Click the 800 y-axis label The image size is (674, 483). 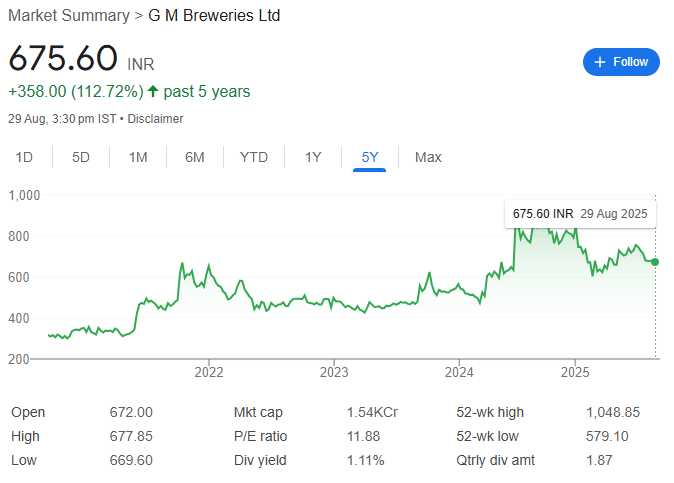18,236
